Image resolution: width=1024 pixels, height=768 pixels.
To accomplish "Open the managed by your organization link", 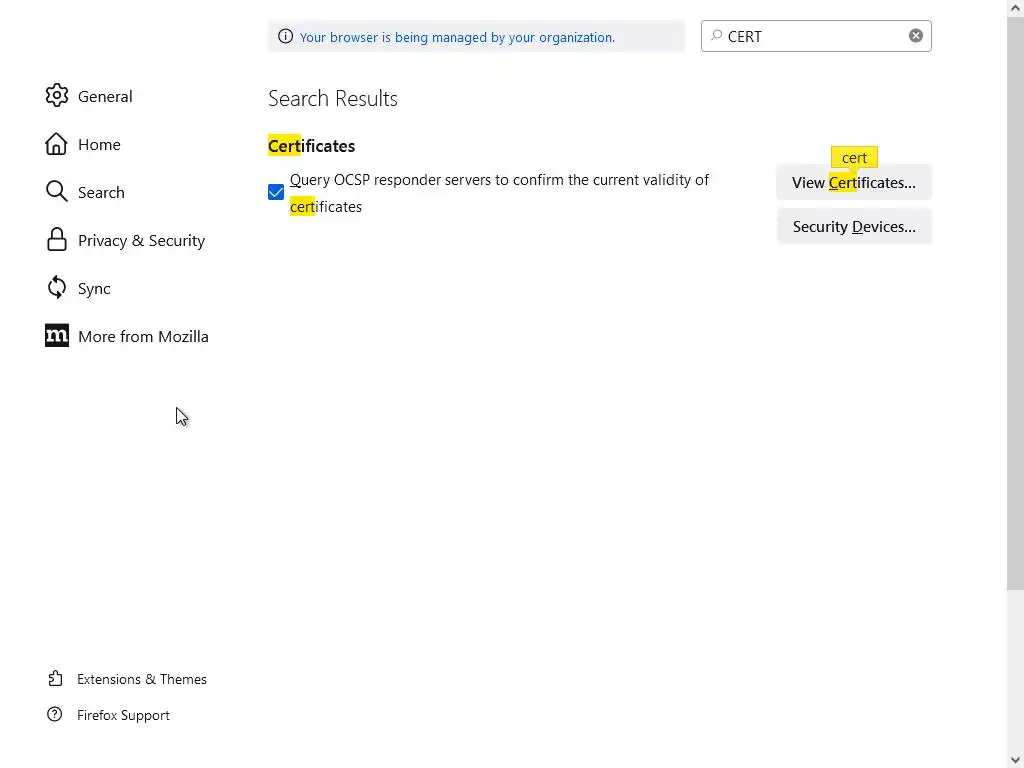I will (457, 37).
